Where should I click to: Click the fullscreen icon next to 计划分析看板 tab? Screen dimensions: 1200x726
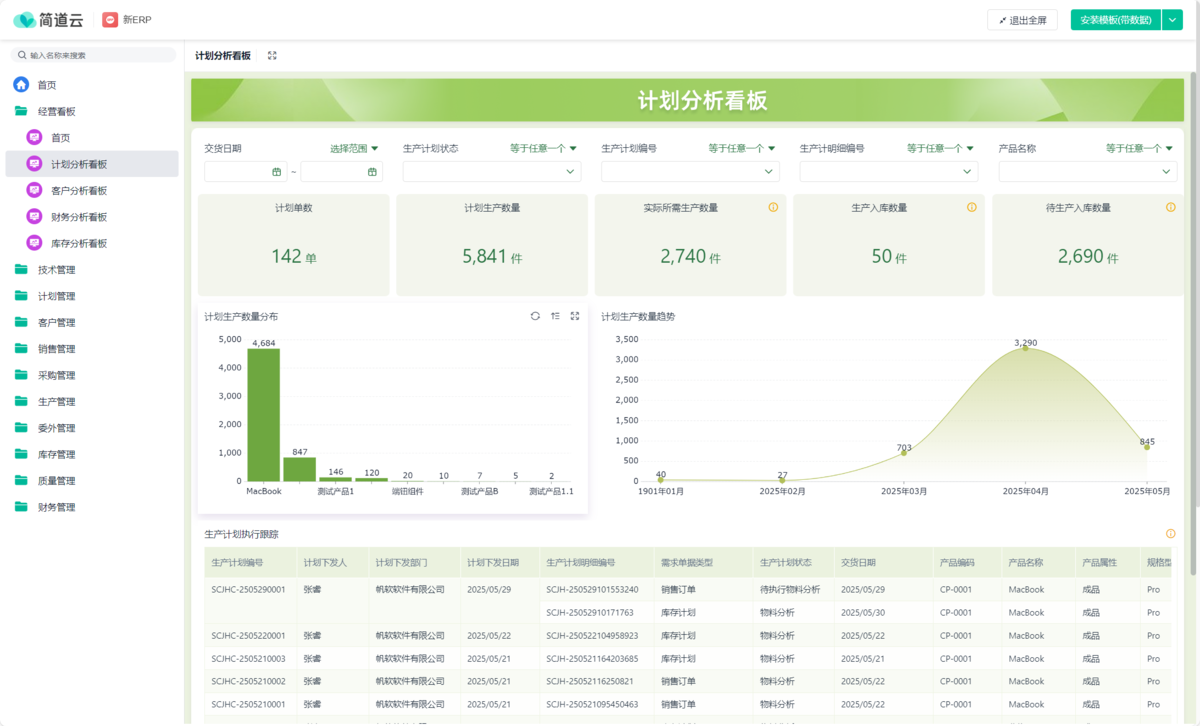tap(272, 56)
